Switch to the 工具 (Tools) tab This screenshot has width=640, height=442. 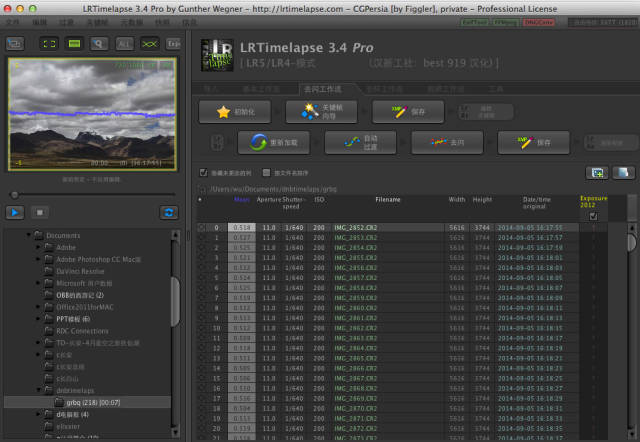pyautogui.click(x=496, y=89)
